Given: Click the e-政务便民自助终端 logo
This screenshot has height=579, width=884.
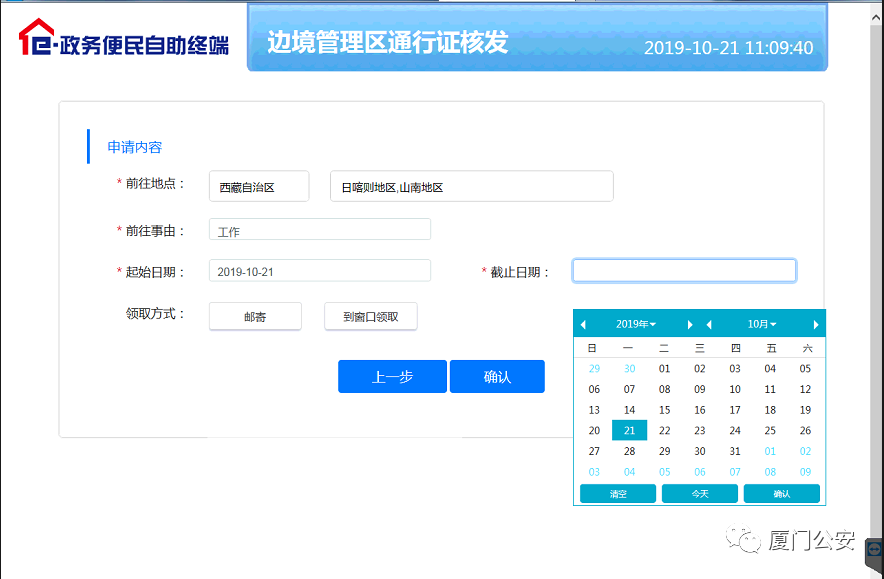Looking at the screenshot, I should coord(124,37).
